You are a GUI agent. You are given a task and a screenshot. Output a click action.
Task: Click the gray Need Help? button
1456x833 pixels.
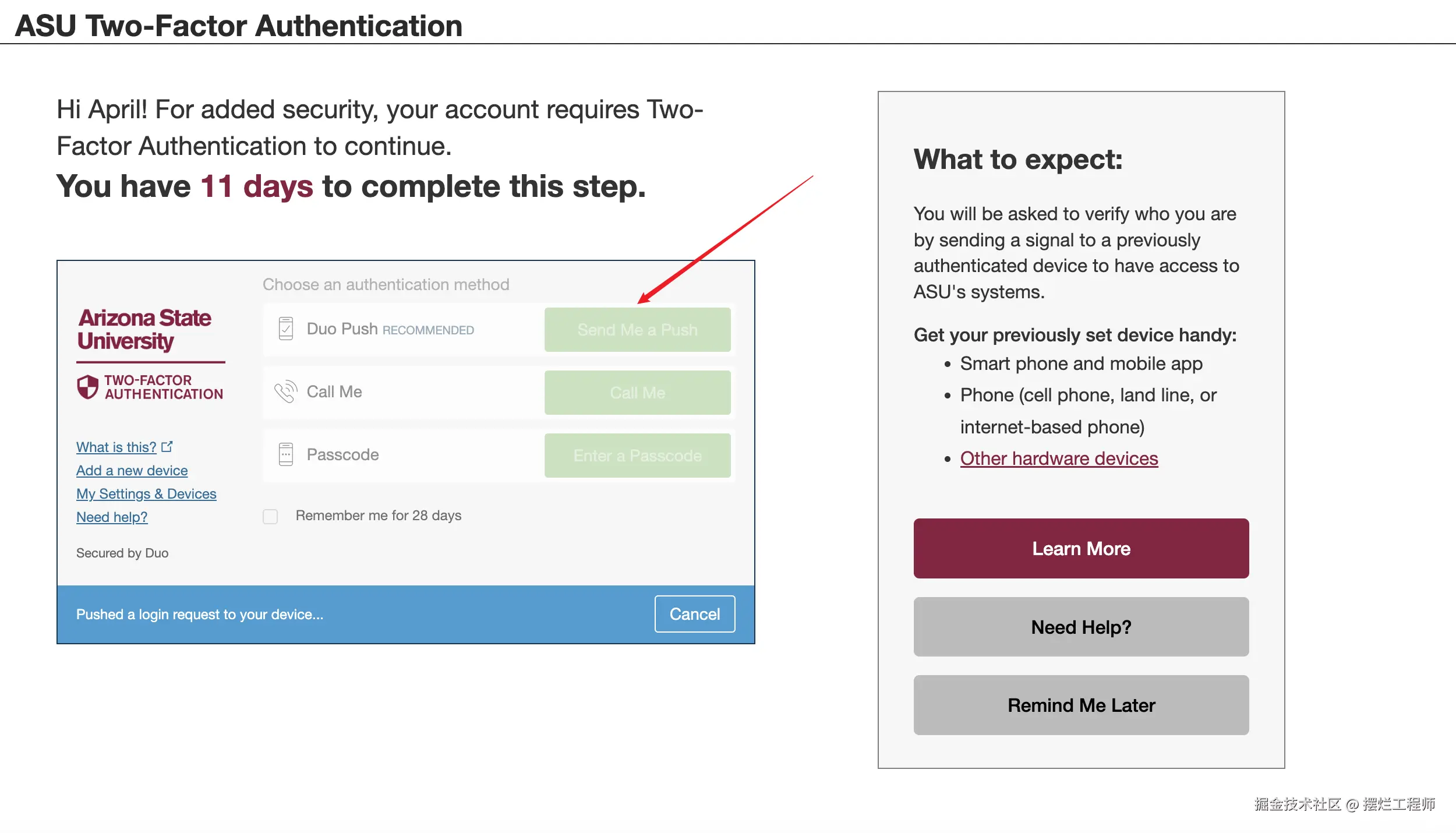pos(1081,627)
